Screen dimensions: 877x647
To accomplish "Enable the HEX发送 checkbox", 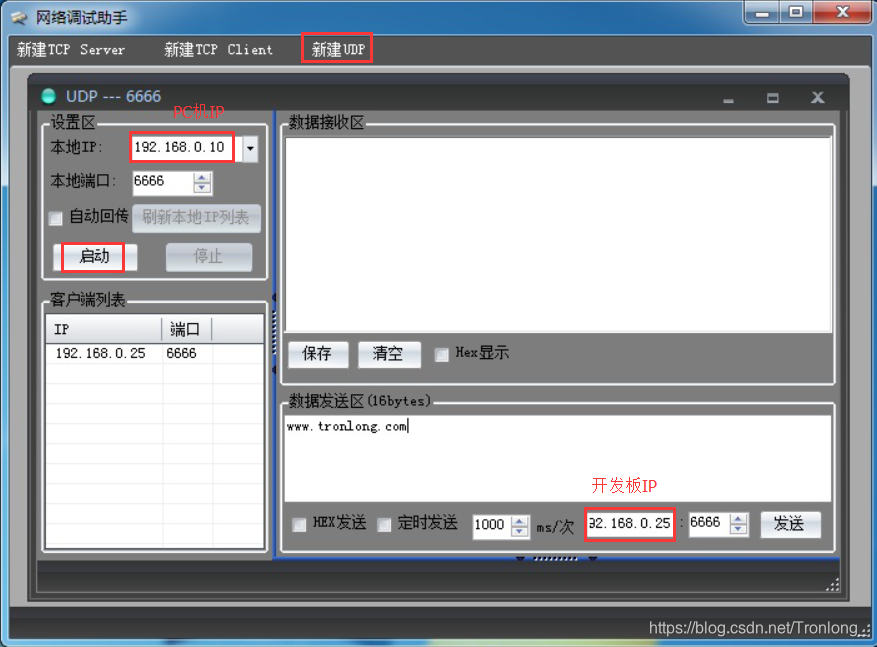I will tap(299, 525).
